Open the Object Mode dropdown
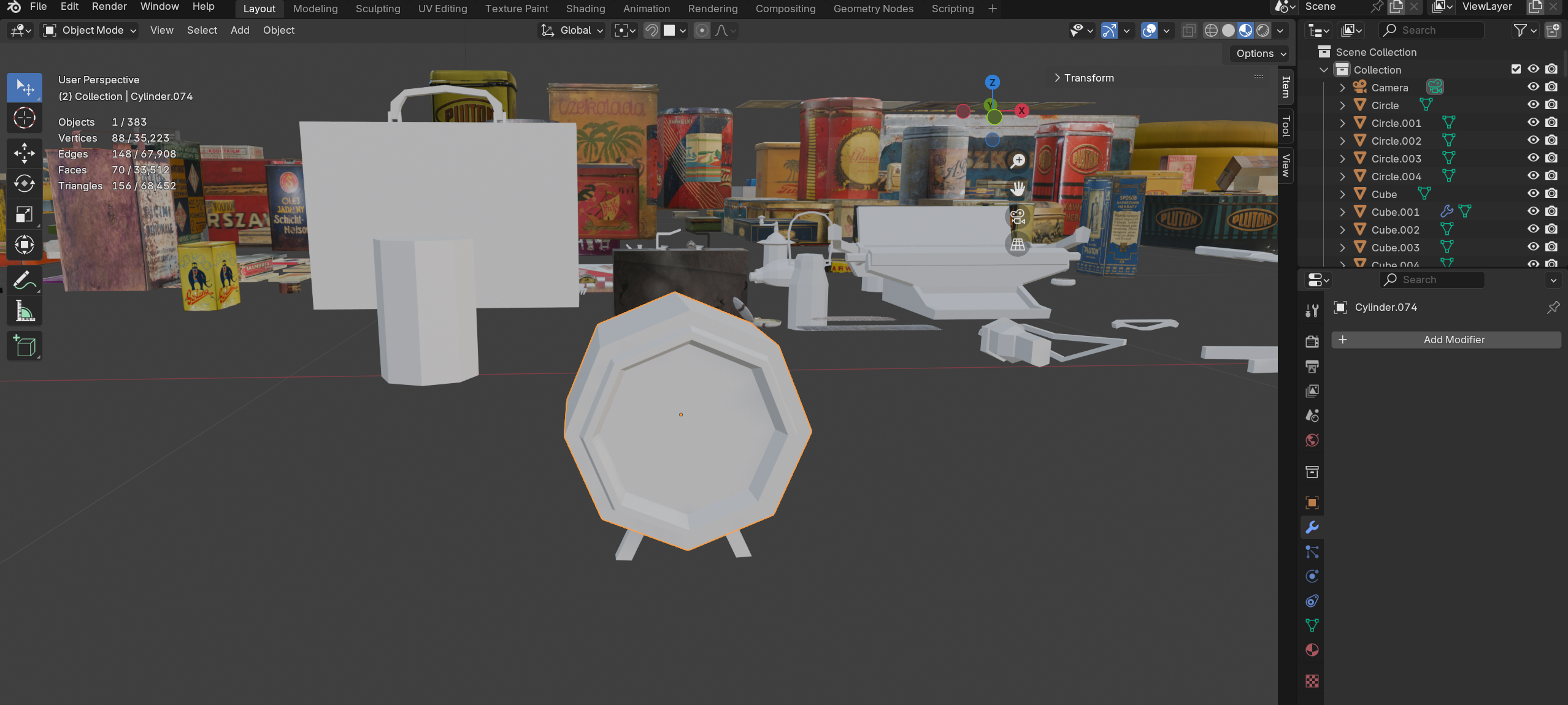Viewport: 1568px width, 705px height. click(x=90, y=30)
